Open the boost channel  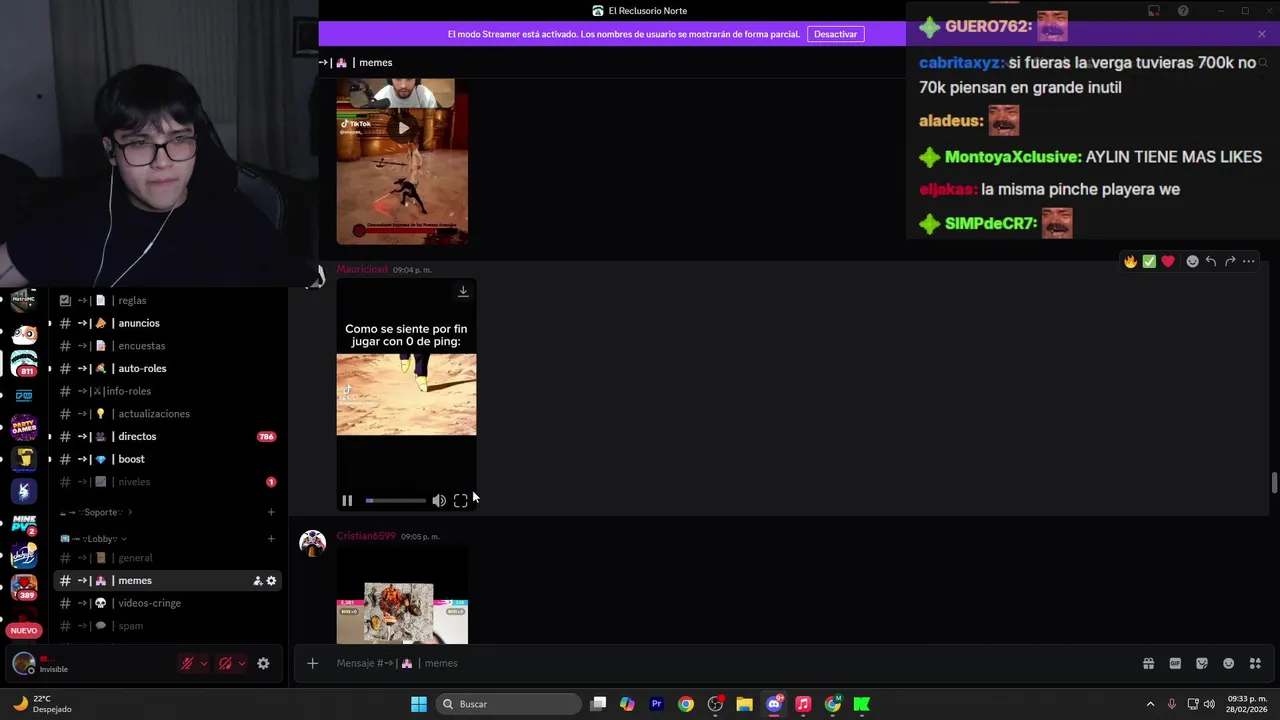pyautogui.click(x=166, y=459)
